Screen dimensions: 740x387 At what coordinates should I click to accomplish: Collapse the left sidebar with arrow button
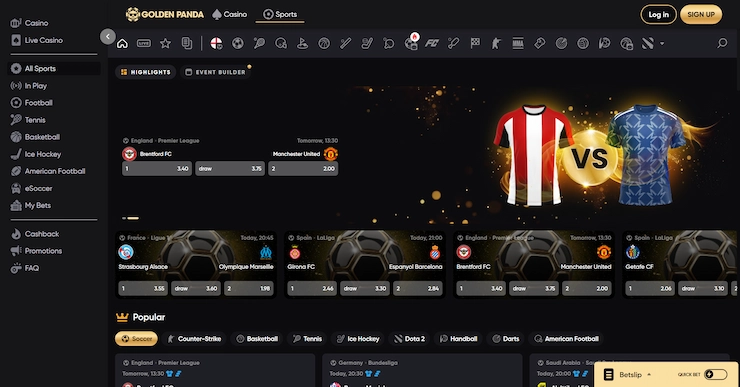(x=108, y=36)
